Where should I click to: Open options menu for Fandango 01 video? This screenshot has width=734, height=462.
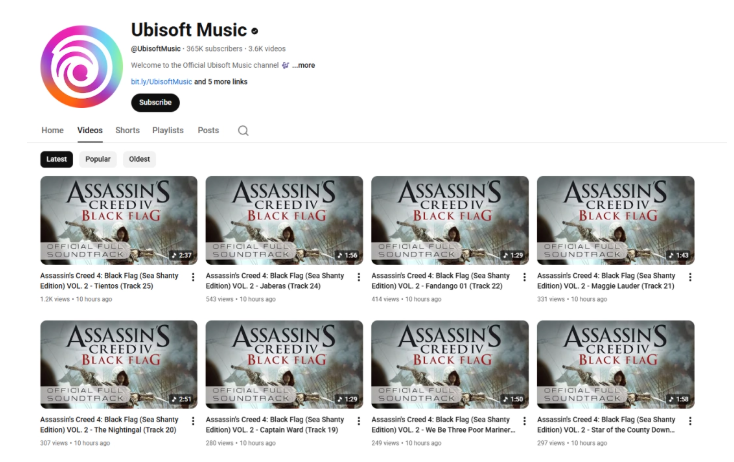[524, 277]
